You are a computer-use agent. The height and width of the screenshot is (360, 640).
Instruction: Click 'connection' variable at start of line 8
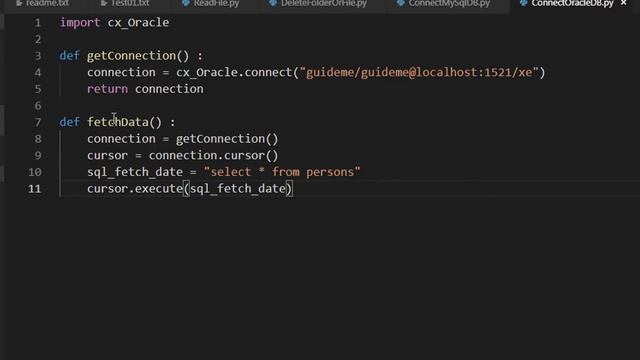(x=121, y=139)
